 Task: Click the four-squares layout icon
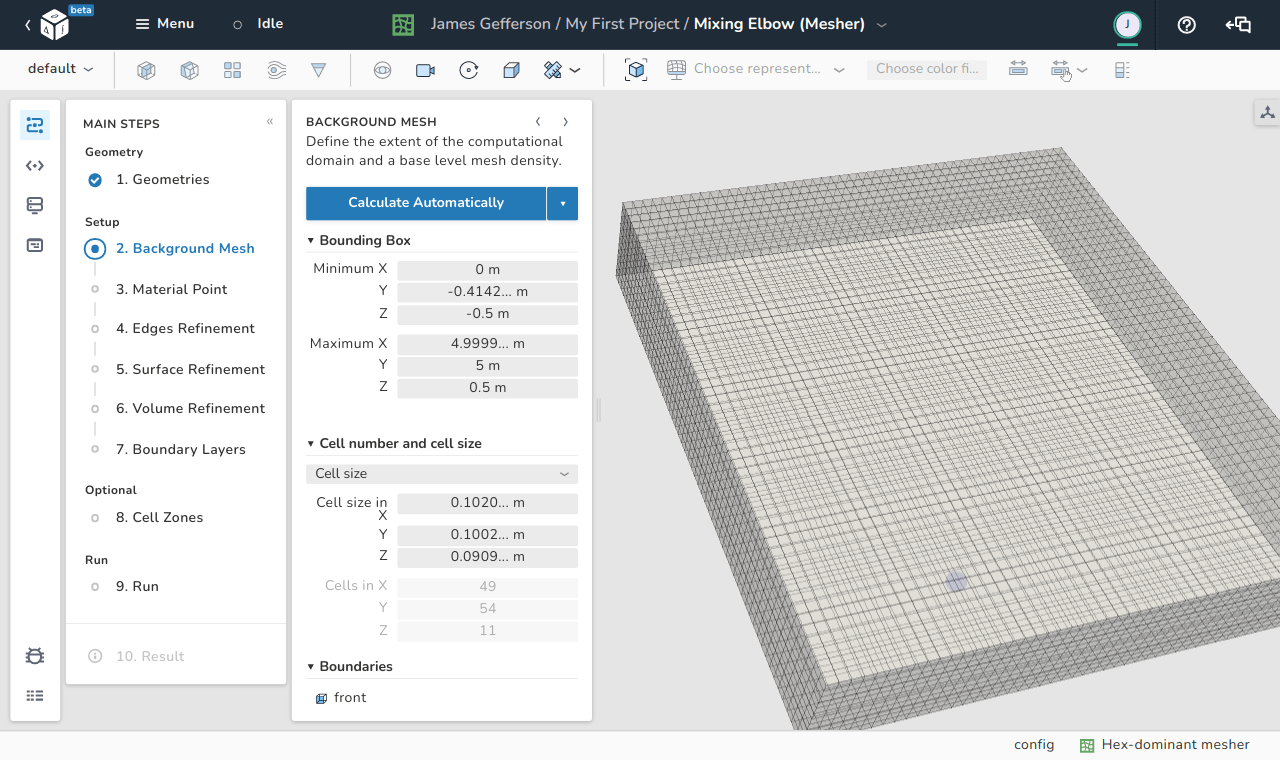[233, 70]
